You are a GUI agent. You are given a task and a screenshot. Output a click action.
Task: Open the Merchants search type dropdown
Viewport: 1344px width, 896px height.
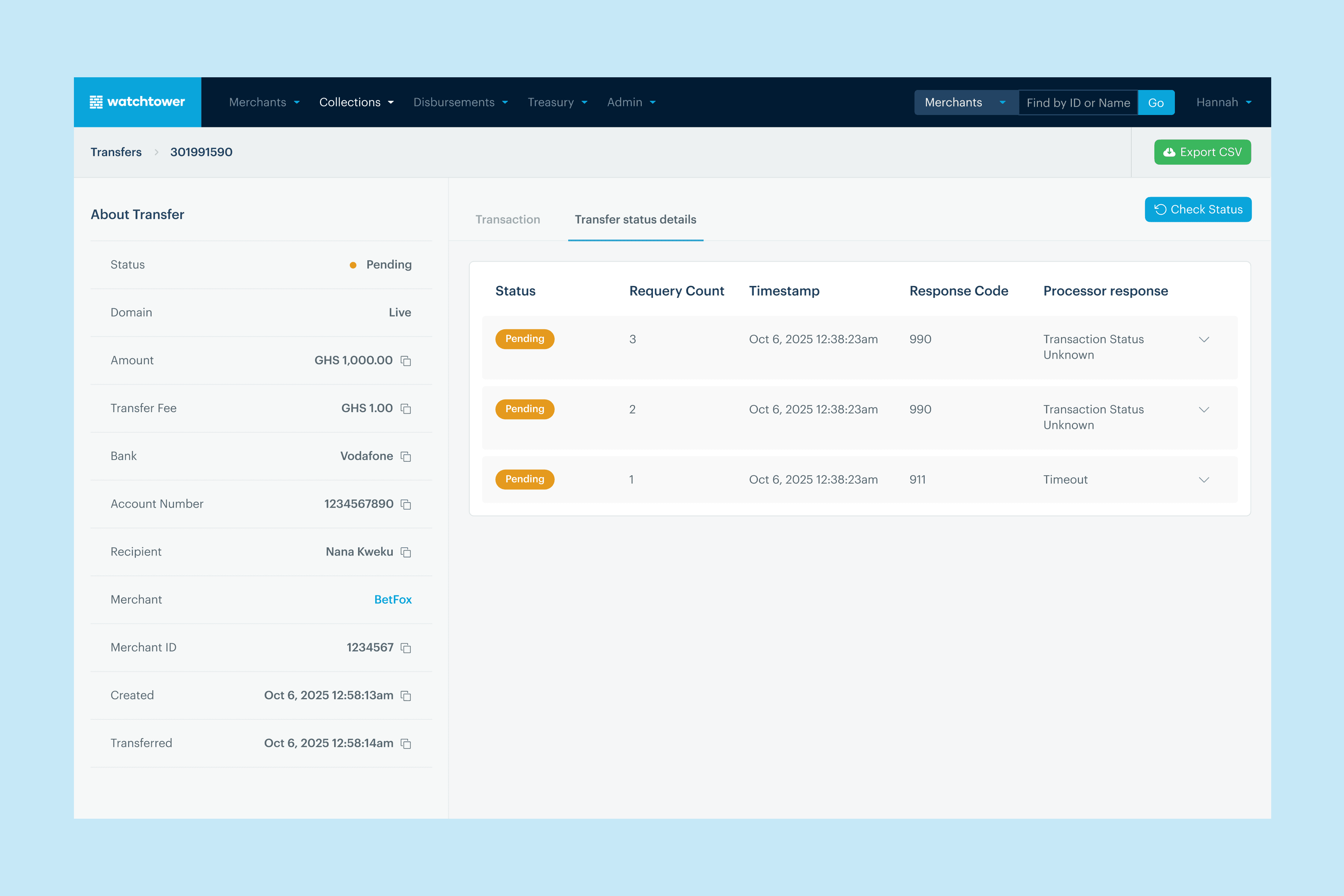tap(965, 102)
